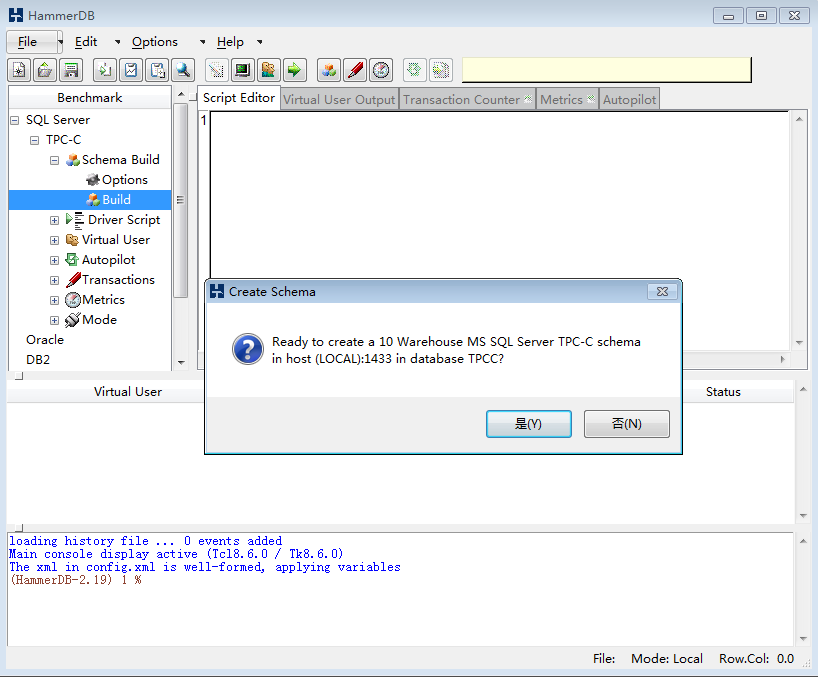Switch to the Virtual User Output tab
Viewport: 818px width, 677px height.
[339, 99]
